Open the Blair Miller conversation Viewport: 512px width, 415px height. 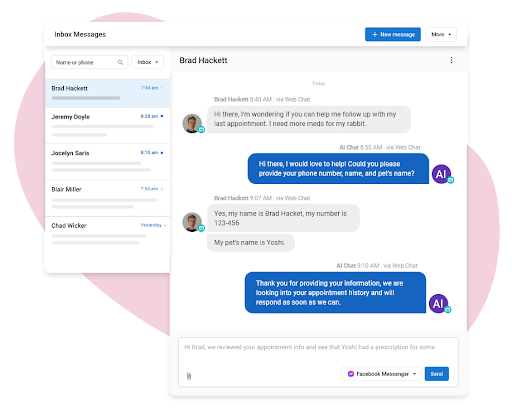coord(108,198)
